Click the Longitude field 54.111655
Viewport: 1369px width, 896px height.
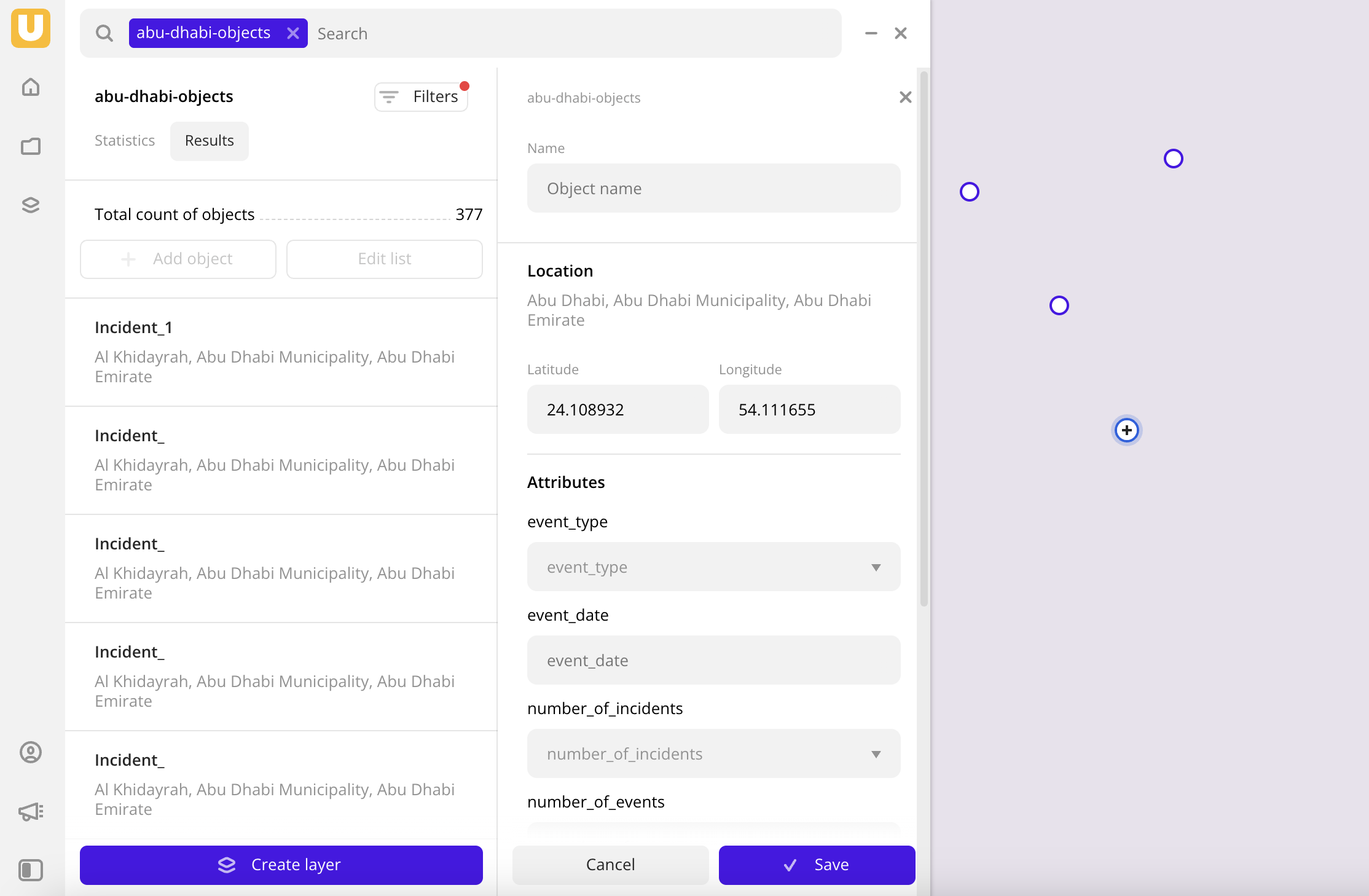pos(810,409)
